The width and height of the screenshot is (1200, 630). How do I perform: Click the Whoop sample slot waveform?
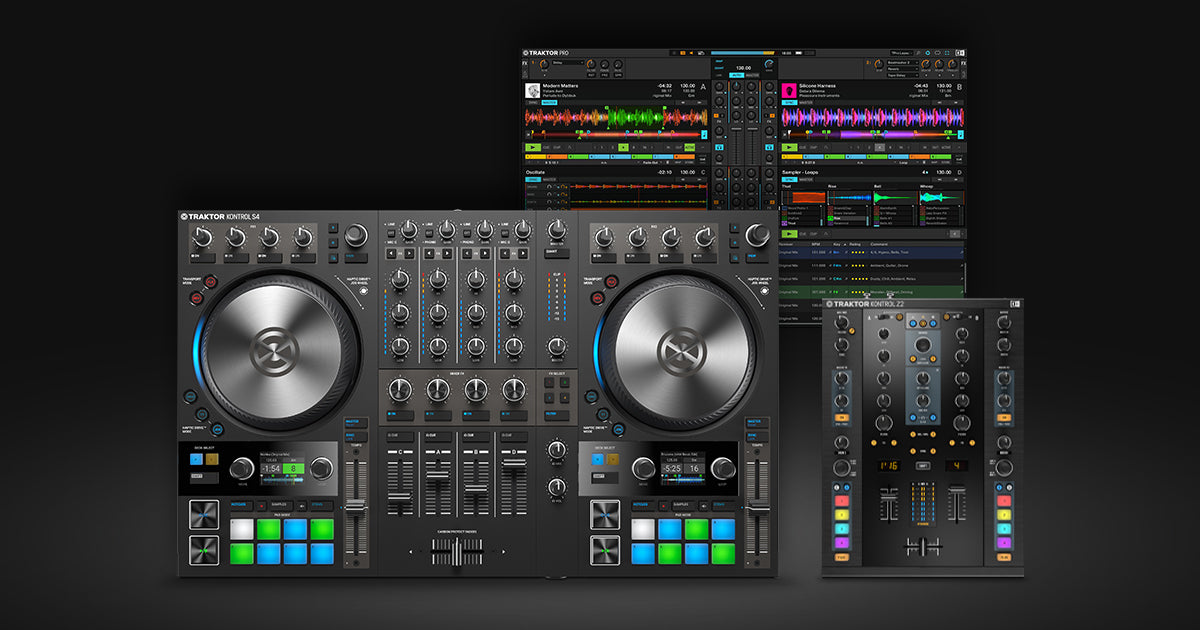(942, 197)
